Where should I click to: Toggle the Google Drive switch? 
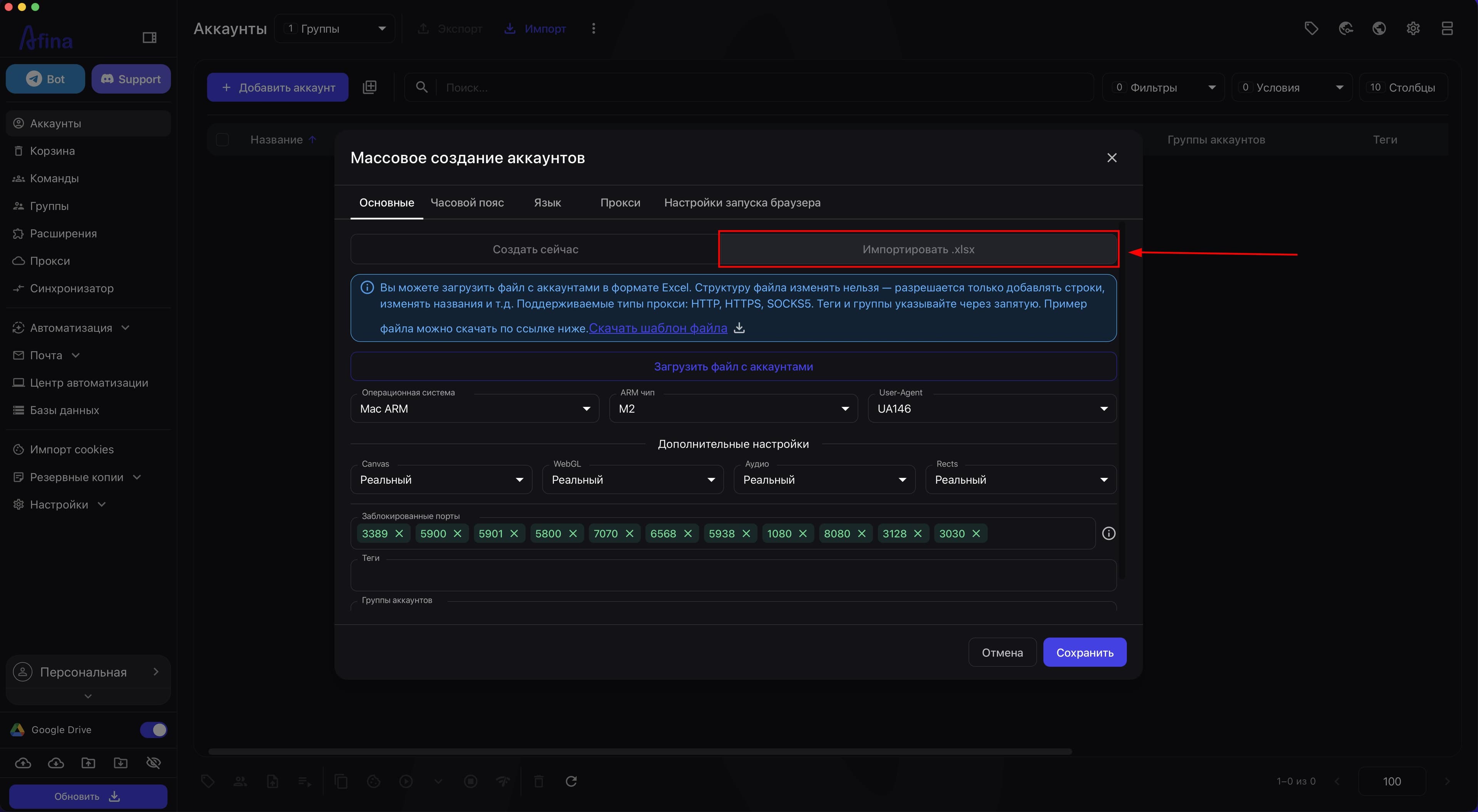click(x=153, y=730)
